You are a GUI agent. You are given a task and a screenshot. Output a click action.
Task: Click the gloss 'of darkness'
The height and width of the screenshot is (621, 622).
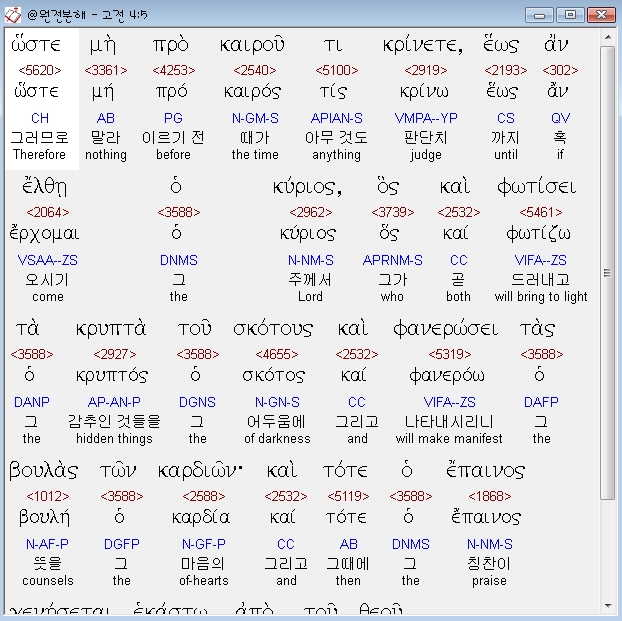pos(277,438)
